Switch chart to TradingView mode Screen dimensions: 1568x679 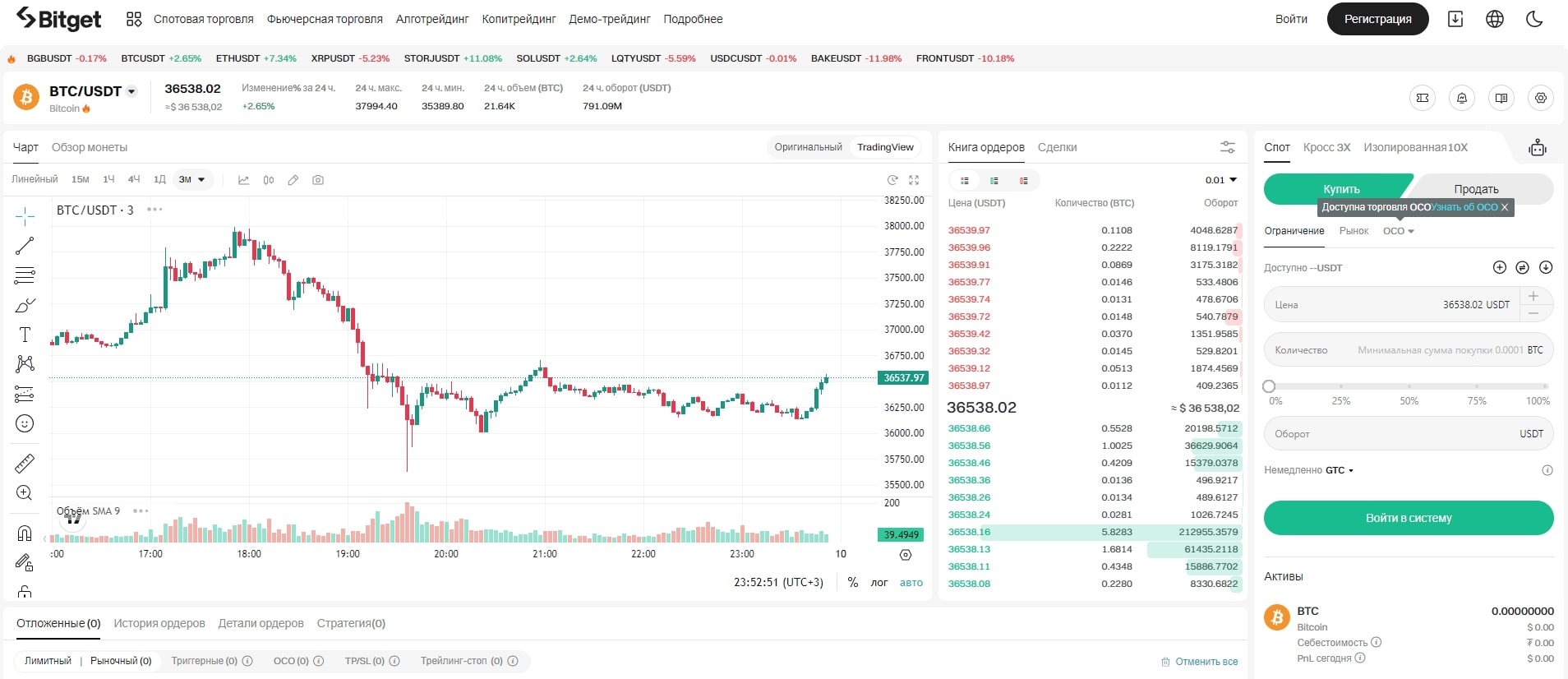point(885,147)
